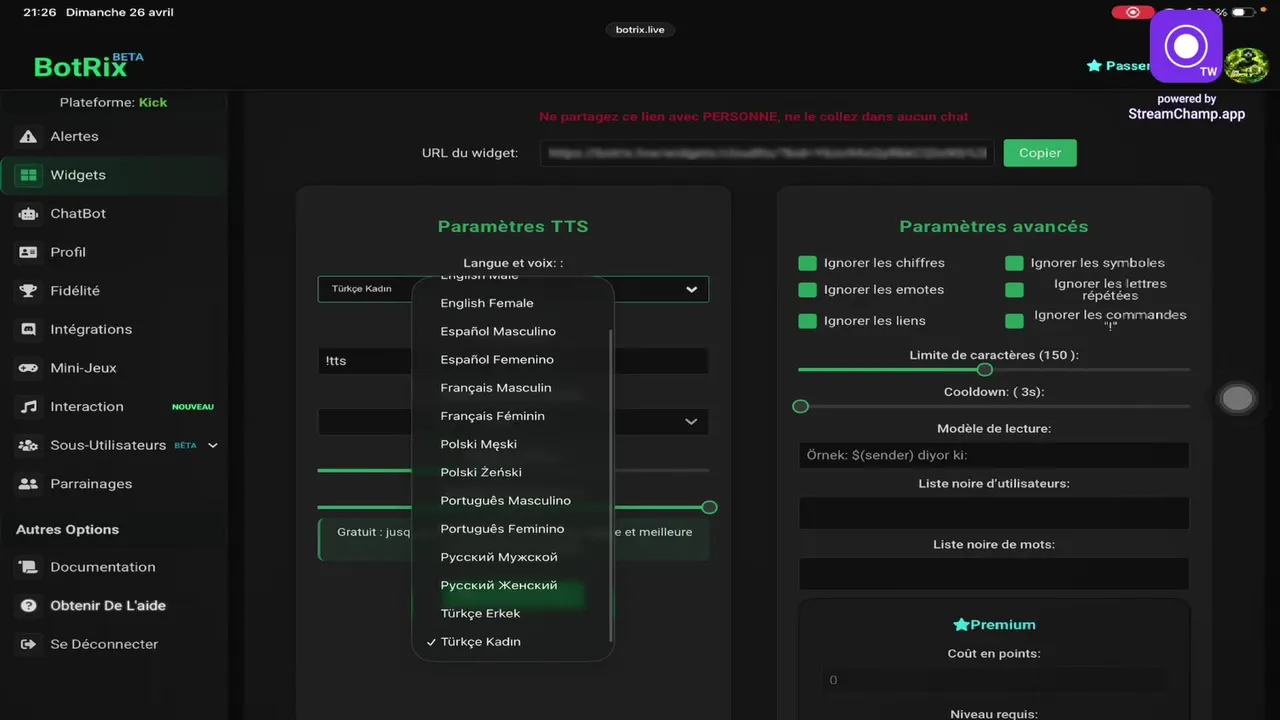This screenshot has height=720, width=1280.
Task: Click the user avatar at top right
Action: click(1247, 67)
